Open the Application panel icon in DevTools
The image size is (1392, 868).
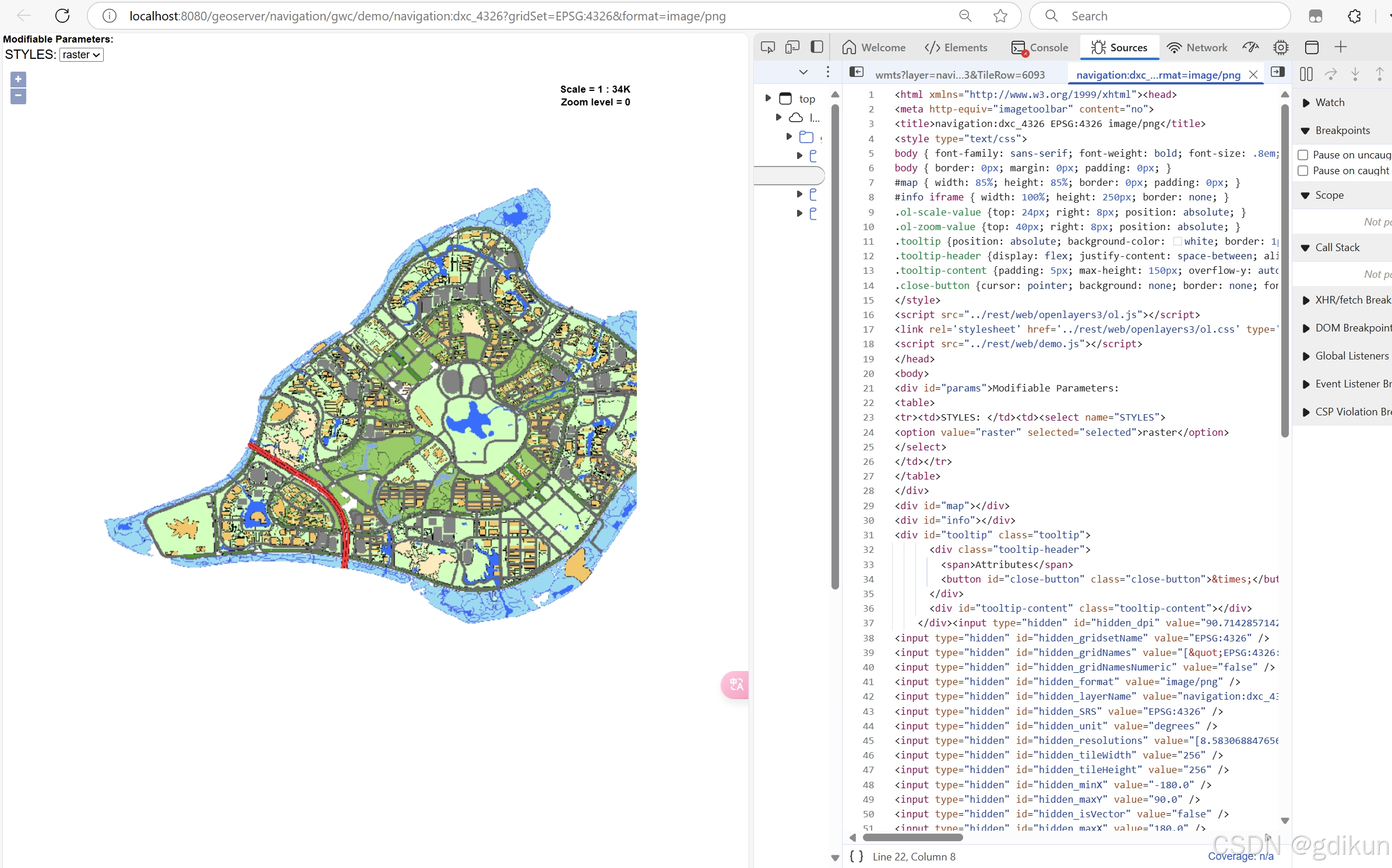click(1312, 47)
